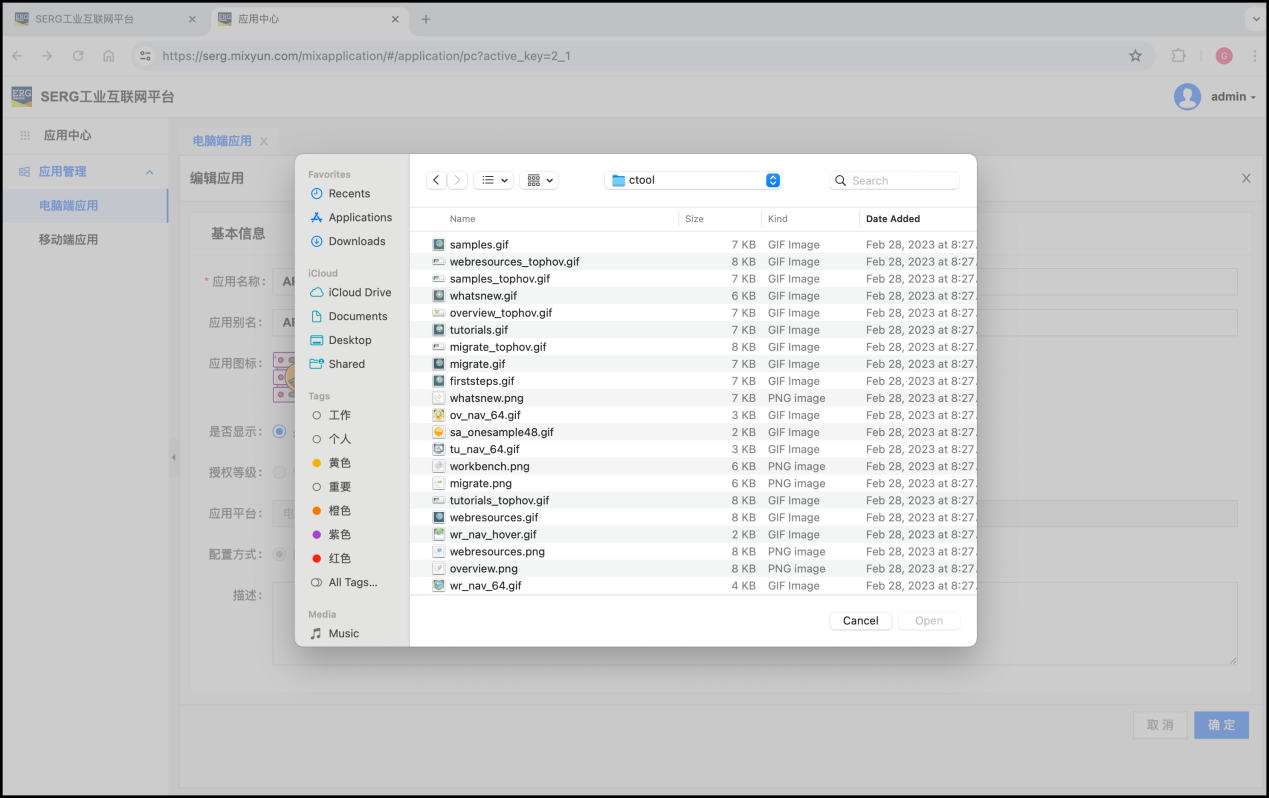
Task: Open the grid grouping options dropdown
Action: click(x=538, y=180)
